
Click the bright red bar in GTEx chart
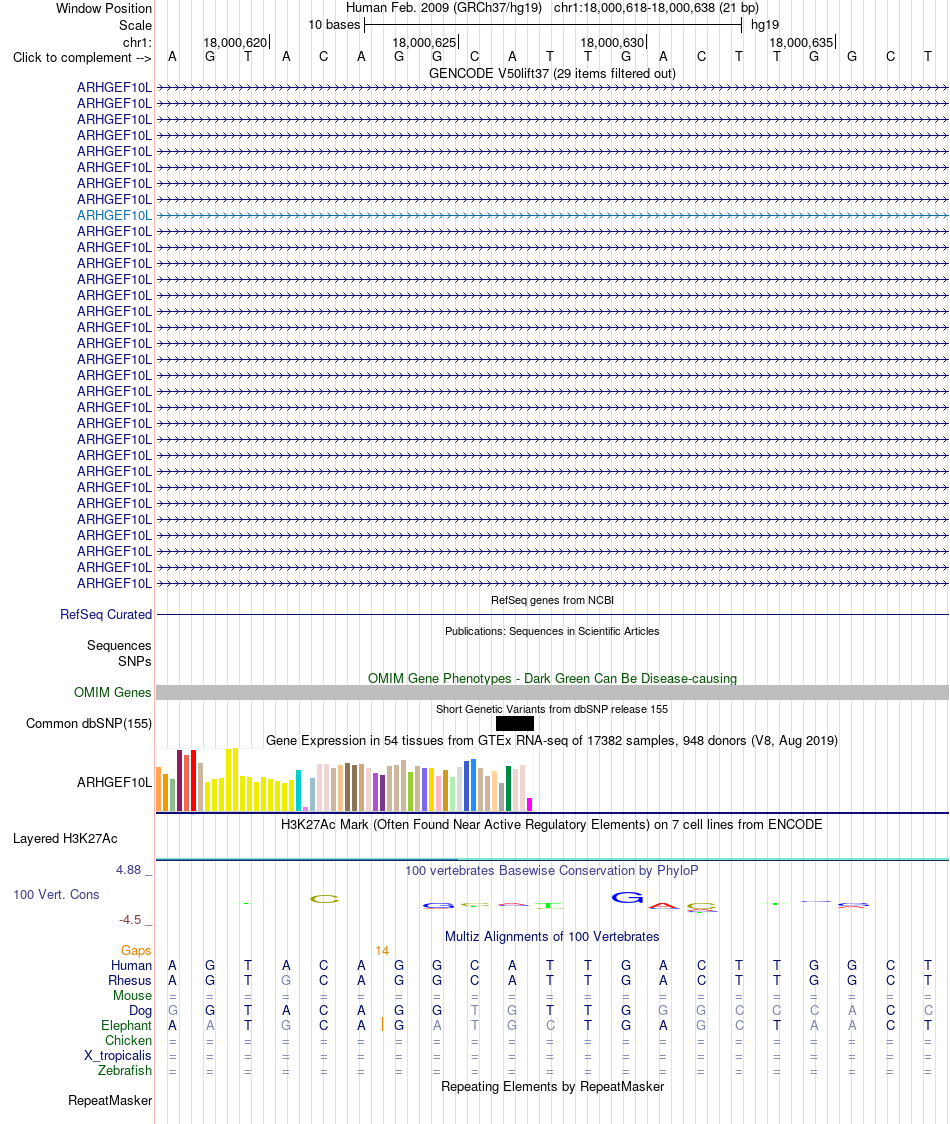[194, 781]
